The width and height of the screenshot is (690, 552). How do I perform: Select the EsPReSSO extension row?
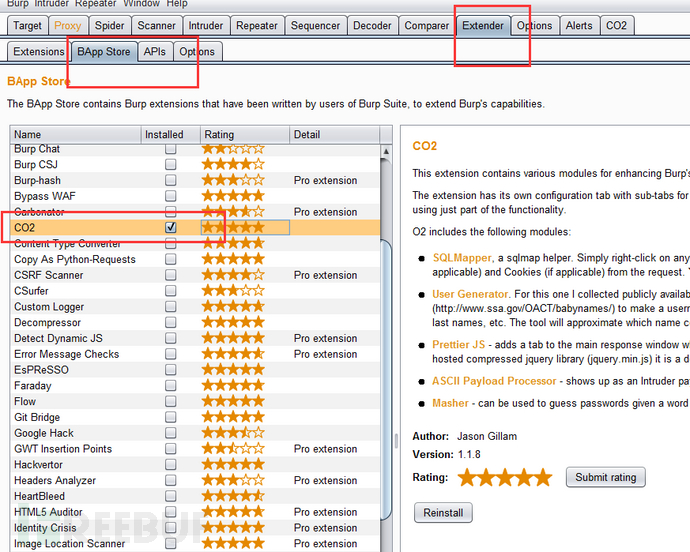[x=195, y=370]
